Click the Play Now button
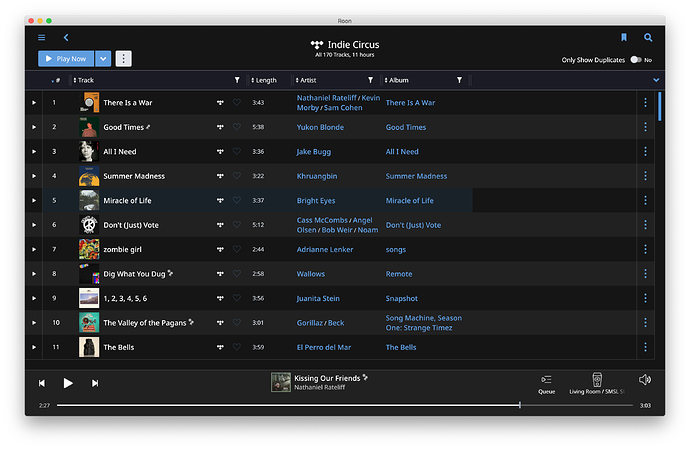 (66, 59)
